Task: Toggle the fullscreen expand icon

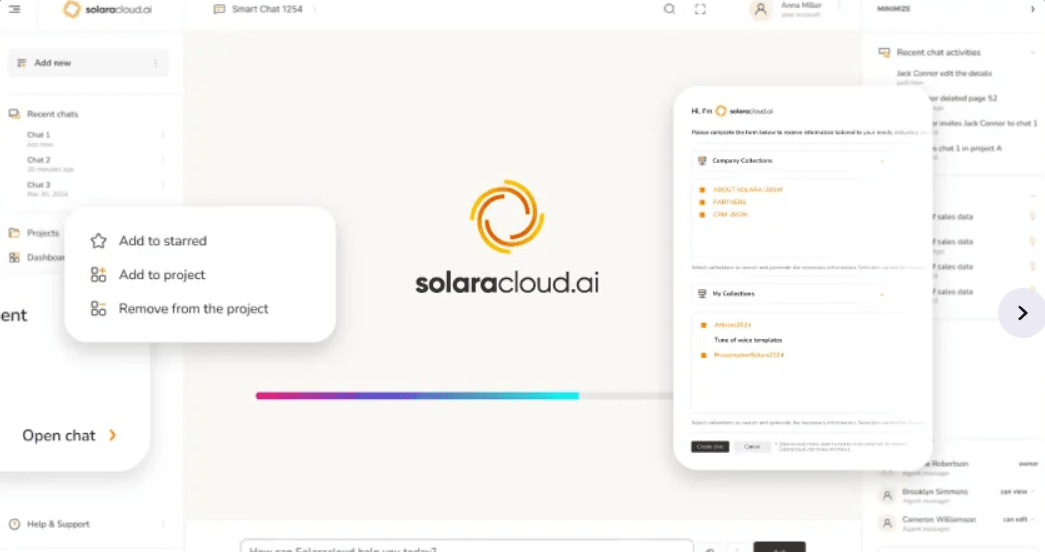Action: (700, 9)
